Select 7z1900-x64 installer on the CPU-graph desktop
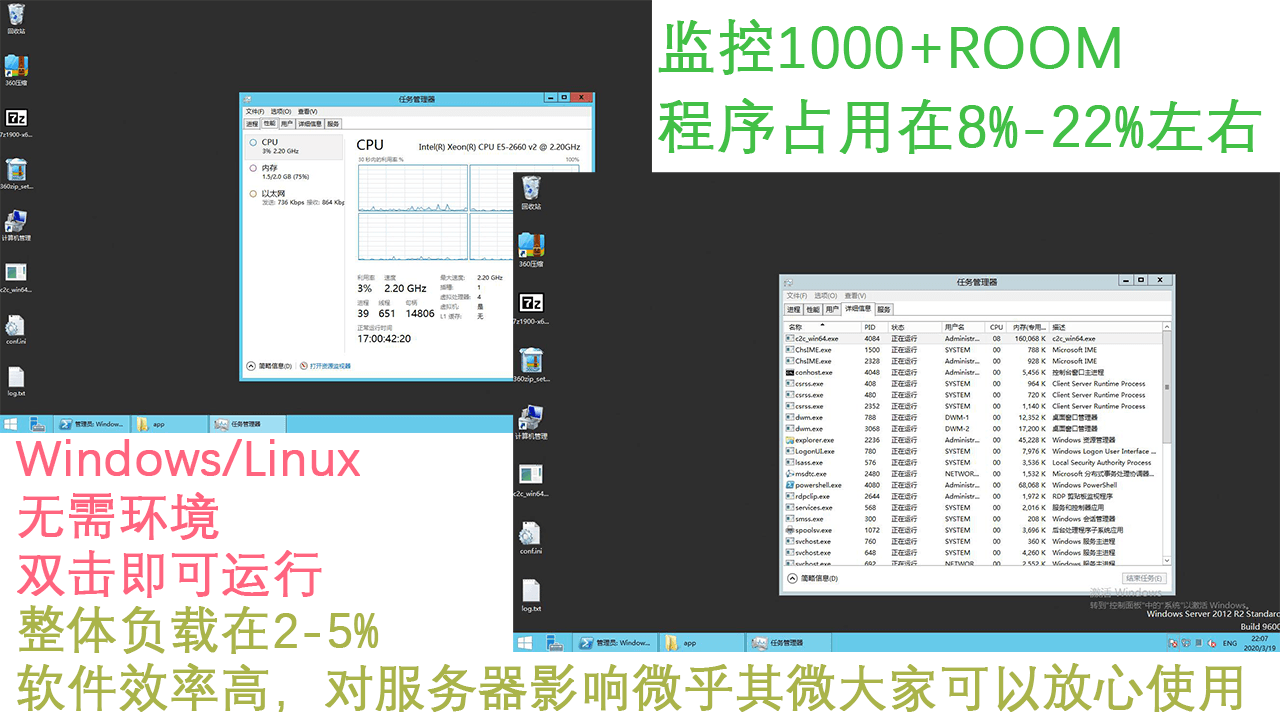Image resolution: width=1280 pixels, height=720 pixels. [x=16, y=122]
